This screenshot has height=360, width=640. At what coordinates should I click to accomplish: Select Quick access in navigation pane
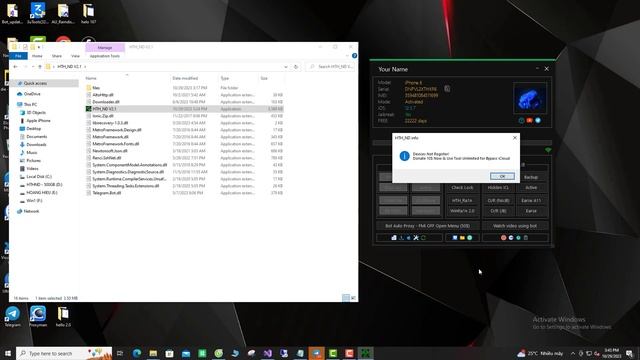35,83
